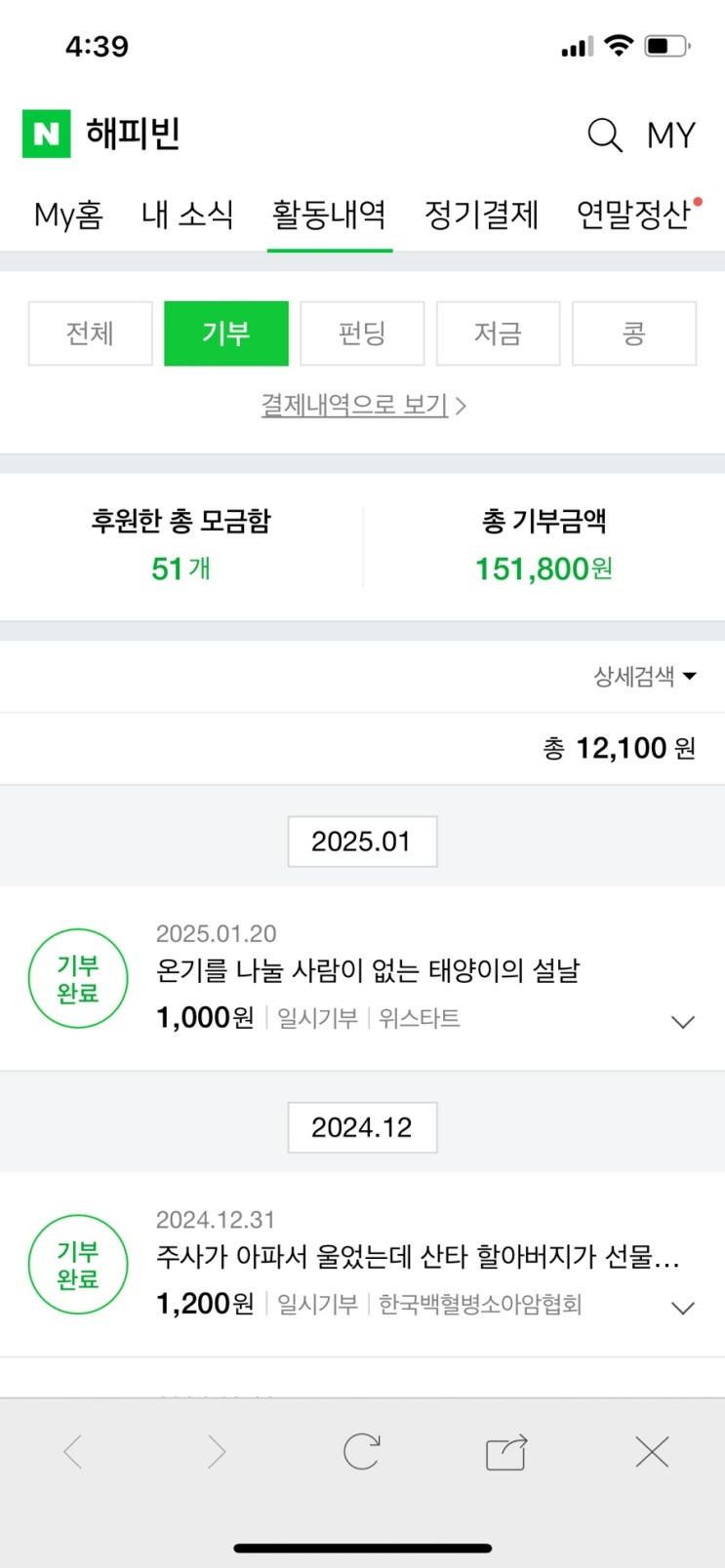The height and width of the screenshot is (1568, 725).
Task: Expand the 위스타트 donation entry chevron
Action: click(x=682, y=1022)
